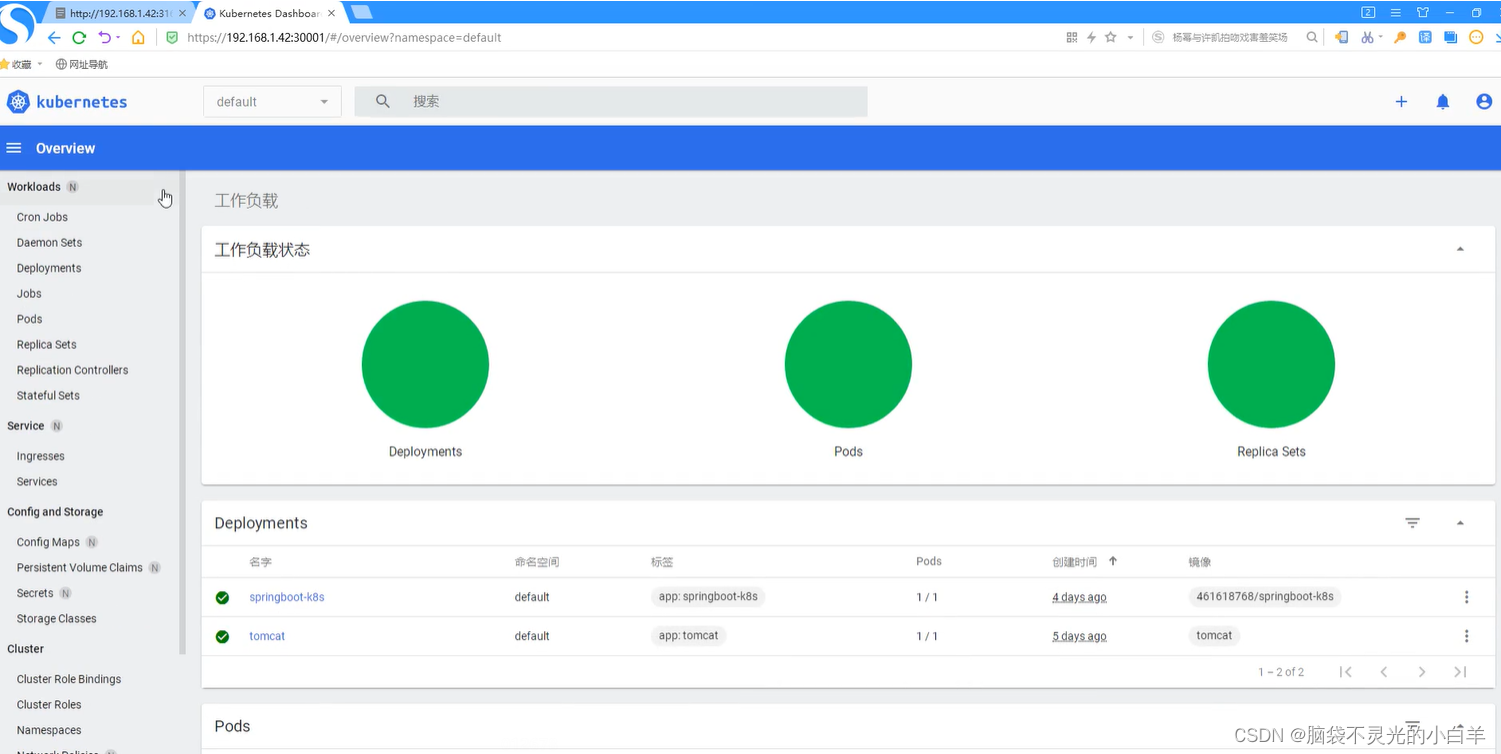Open Pods in sidebar
Screen dimensions: 1501x754
[x=29, y=319]
